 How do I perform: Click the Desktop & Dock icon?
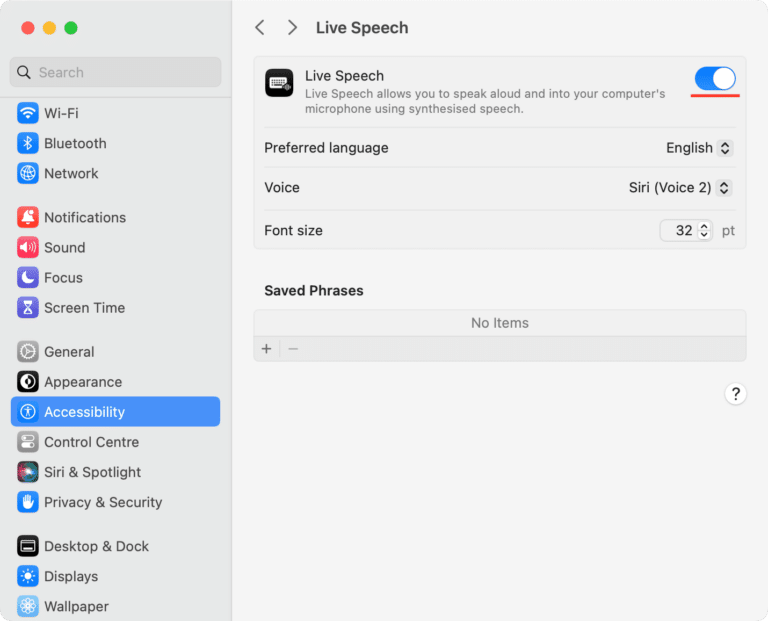pyautogui.click(x=28, y=546)
